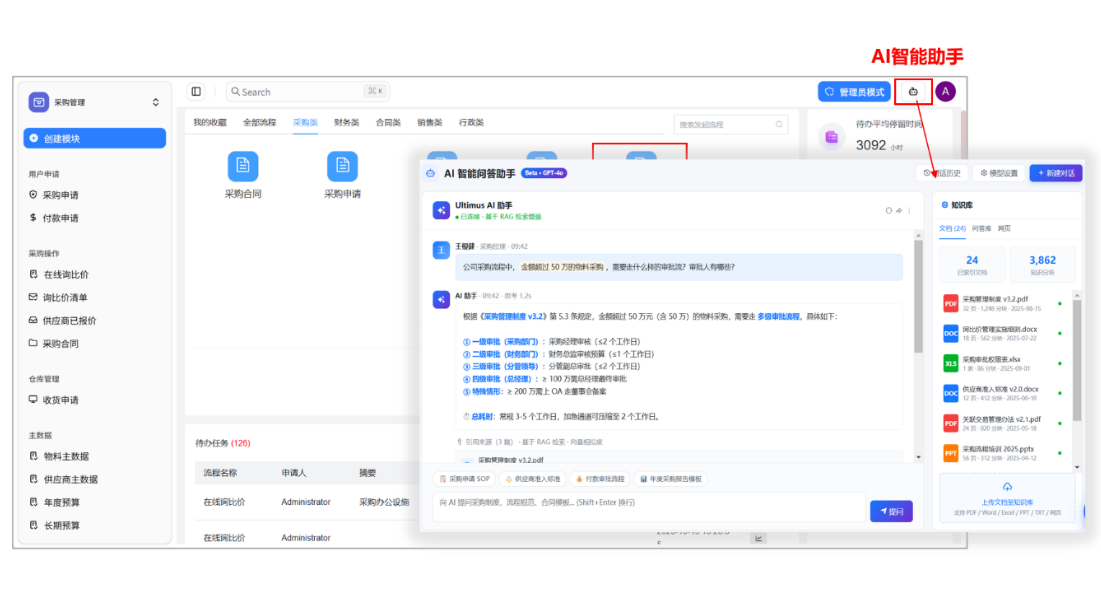This screenshot has width=1101, height=592.
Task: Select the 问答库 knowledge base tab
Action: tap(981, 228)
